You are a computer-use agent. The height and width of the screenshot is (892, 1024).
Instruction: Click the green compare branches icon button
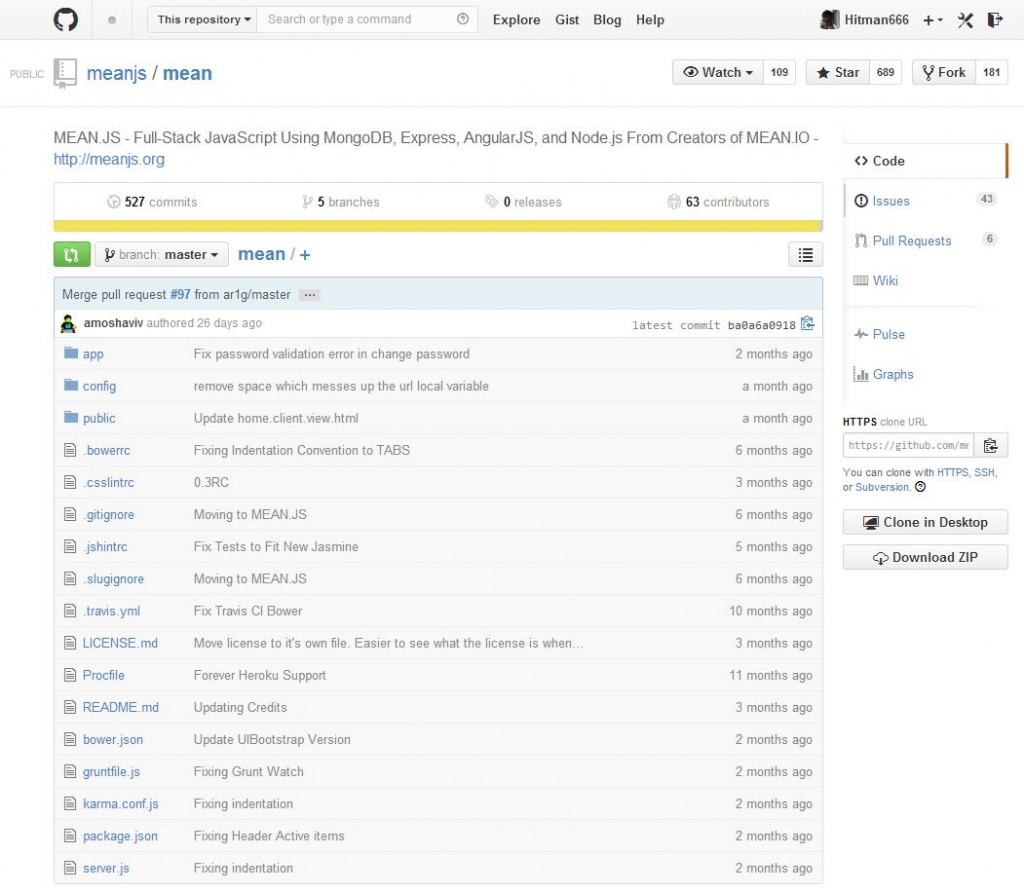72,255
